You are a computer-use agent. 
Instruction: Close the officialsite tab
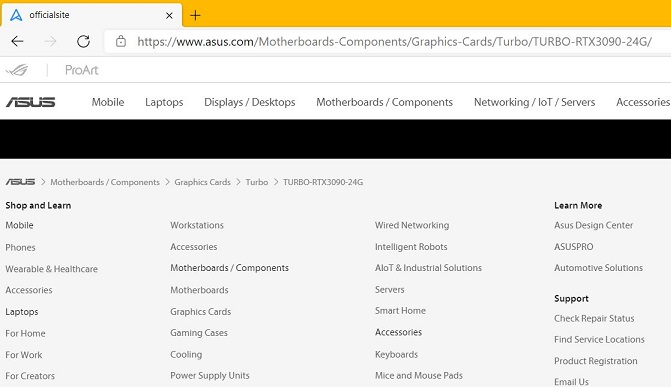point(169,15)
